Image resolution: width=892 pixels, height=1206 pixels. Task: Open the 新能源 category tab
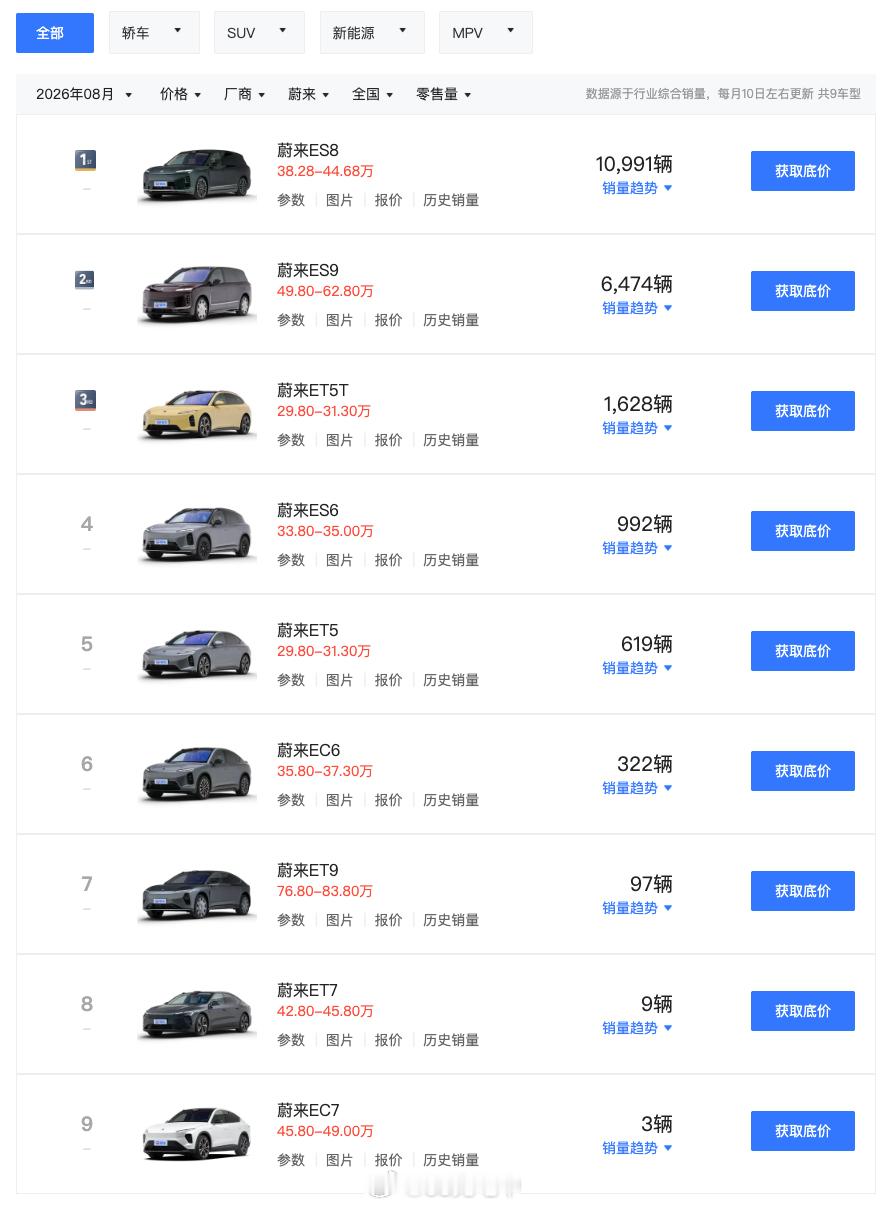372,33
